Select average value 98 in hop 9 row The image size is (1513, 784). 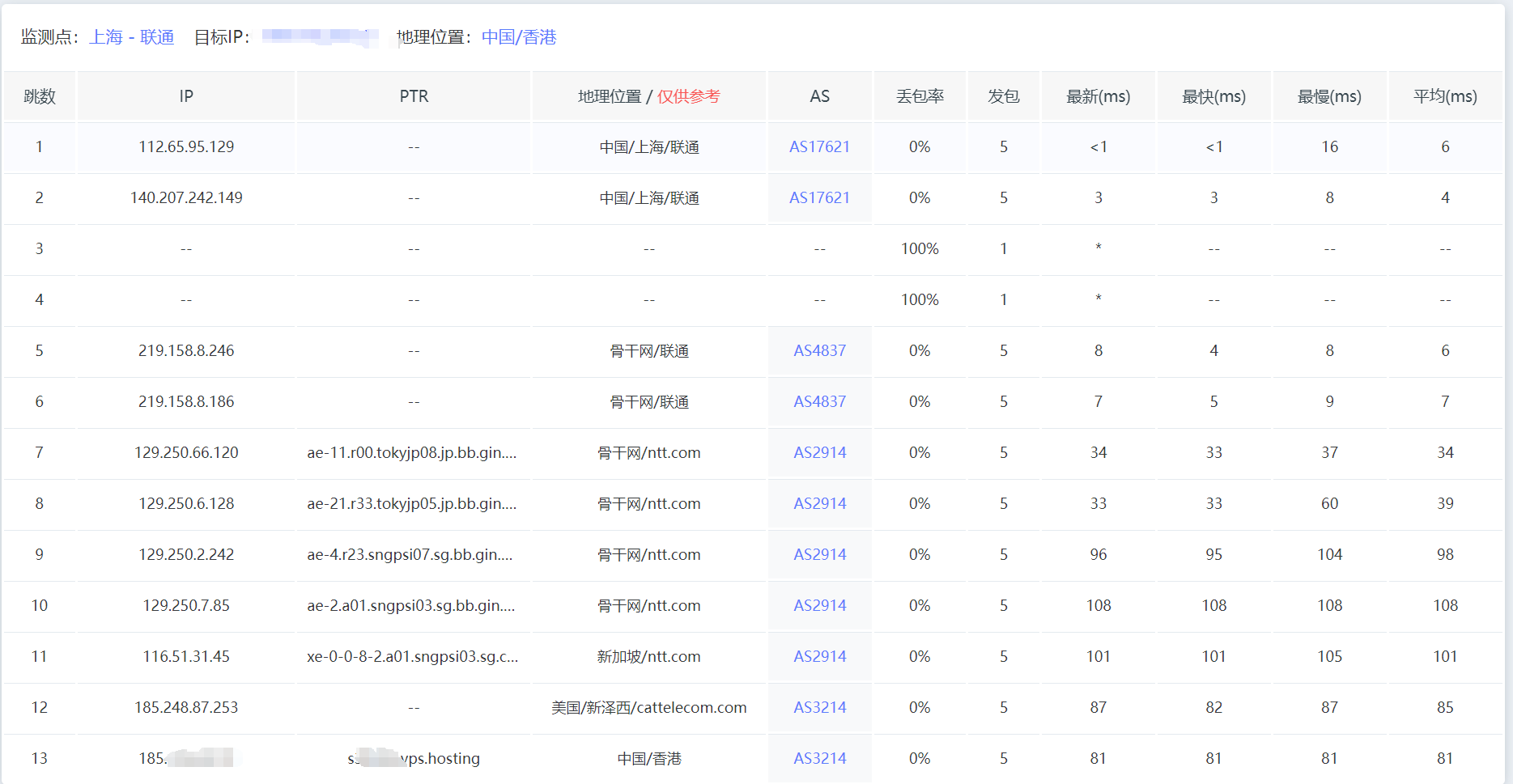(1445, 554)
